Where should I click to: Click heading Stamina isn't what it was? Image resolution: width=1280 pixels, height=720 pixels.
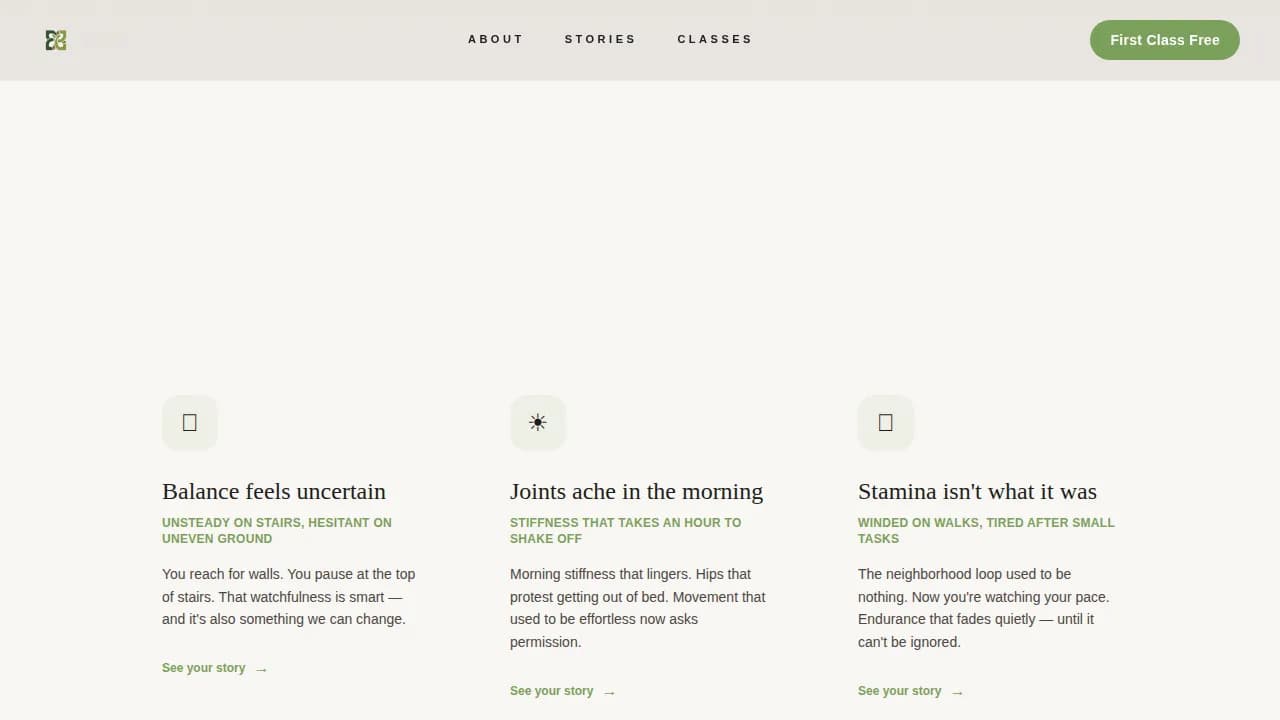[x=977, y=491]
